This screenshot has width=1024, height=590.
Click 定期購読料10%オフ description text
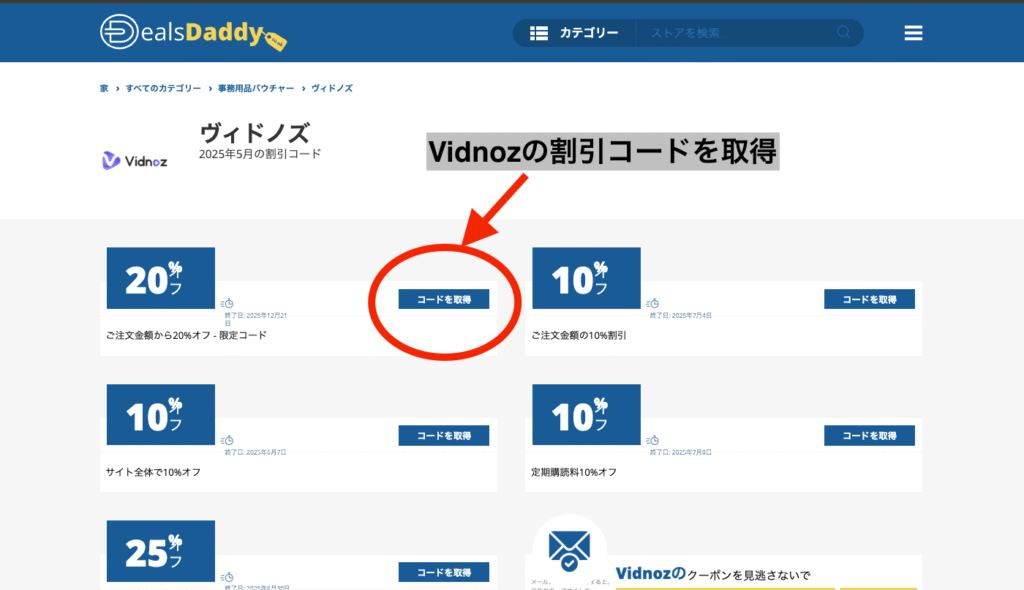pyautogui.click(x=574, y=472)
